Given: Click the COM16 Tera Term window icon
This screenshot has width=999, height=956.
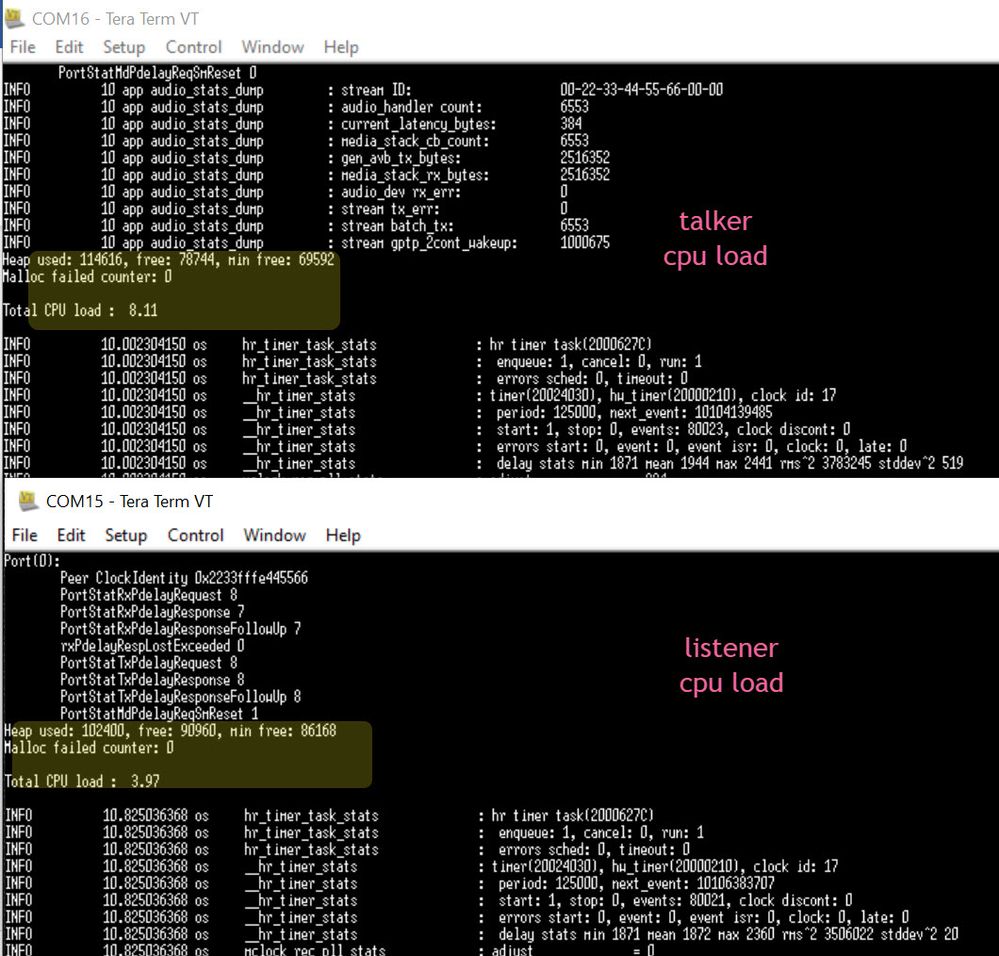Looking at the screenshot, I should coord(14,18).
